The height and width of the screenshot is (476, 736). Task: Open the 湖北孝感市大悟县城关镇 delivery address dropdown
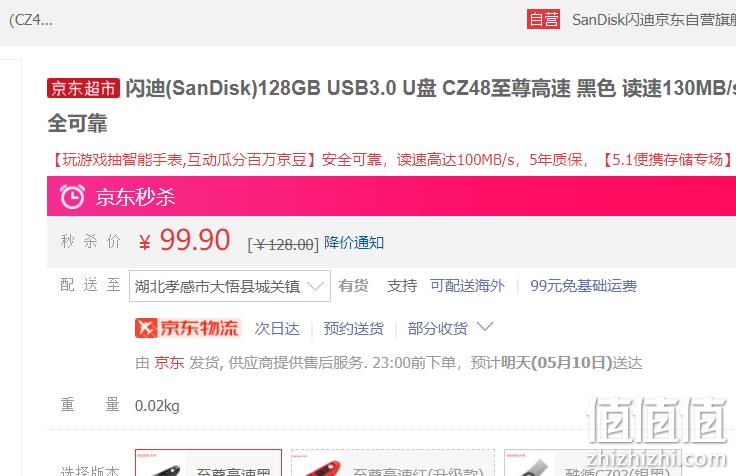pos(230,286)
